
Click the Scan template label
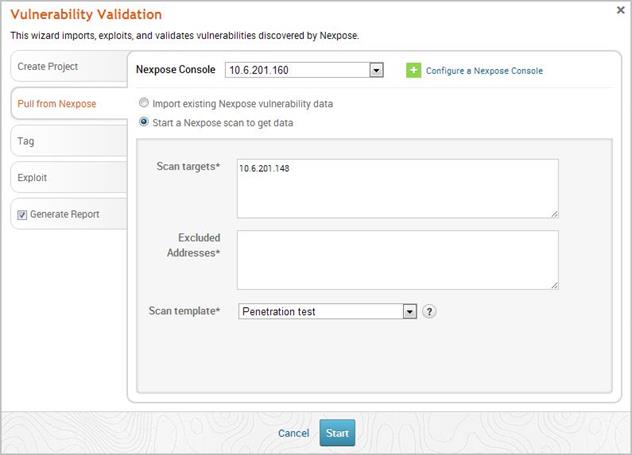184,311
